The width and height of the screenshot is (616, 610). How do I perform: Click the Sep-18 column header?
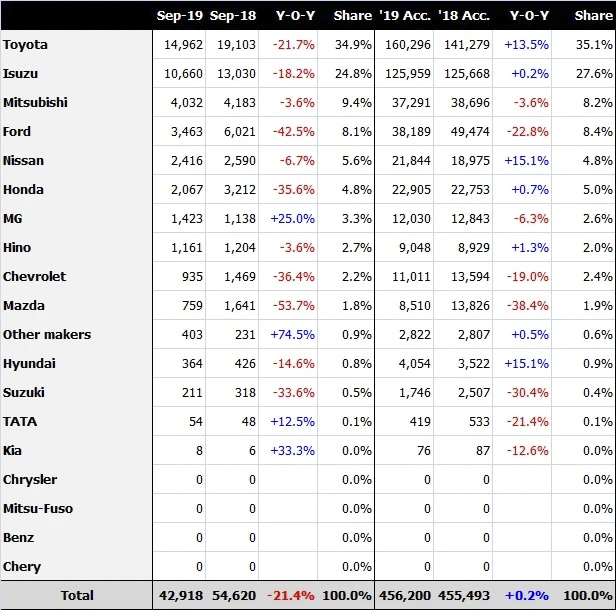pyautogui.click(x=233, y=16)
